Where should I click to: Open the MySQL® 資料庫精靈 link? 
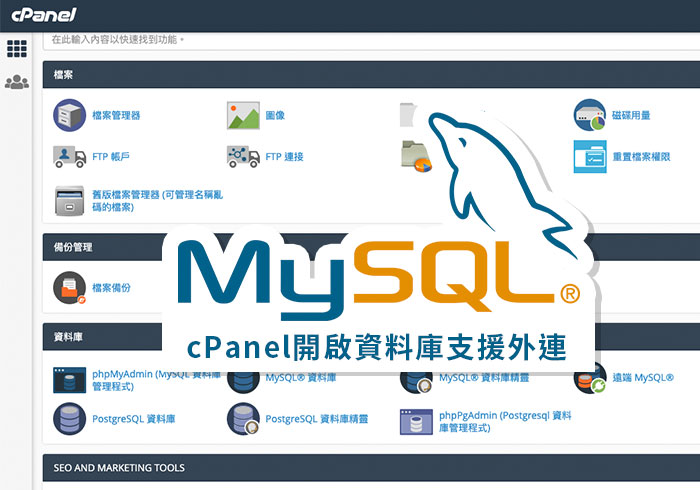484,378
